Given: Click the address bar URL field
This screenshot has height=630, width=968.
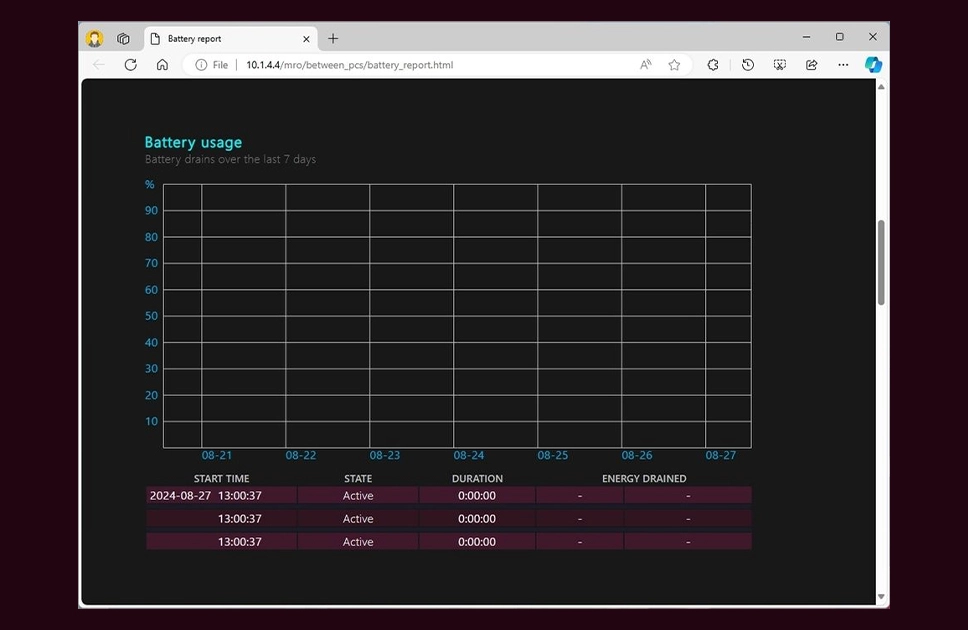Looking at the screenshot, I should pyautogui.click(x=349, y=65).
